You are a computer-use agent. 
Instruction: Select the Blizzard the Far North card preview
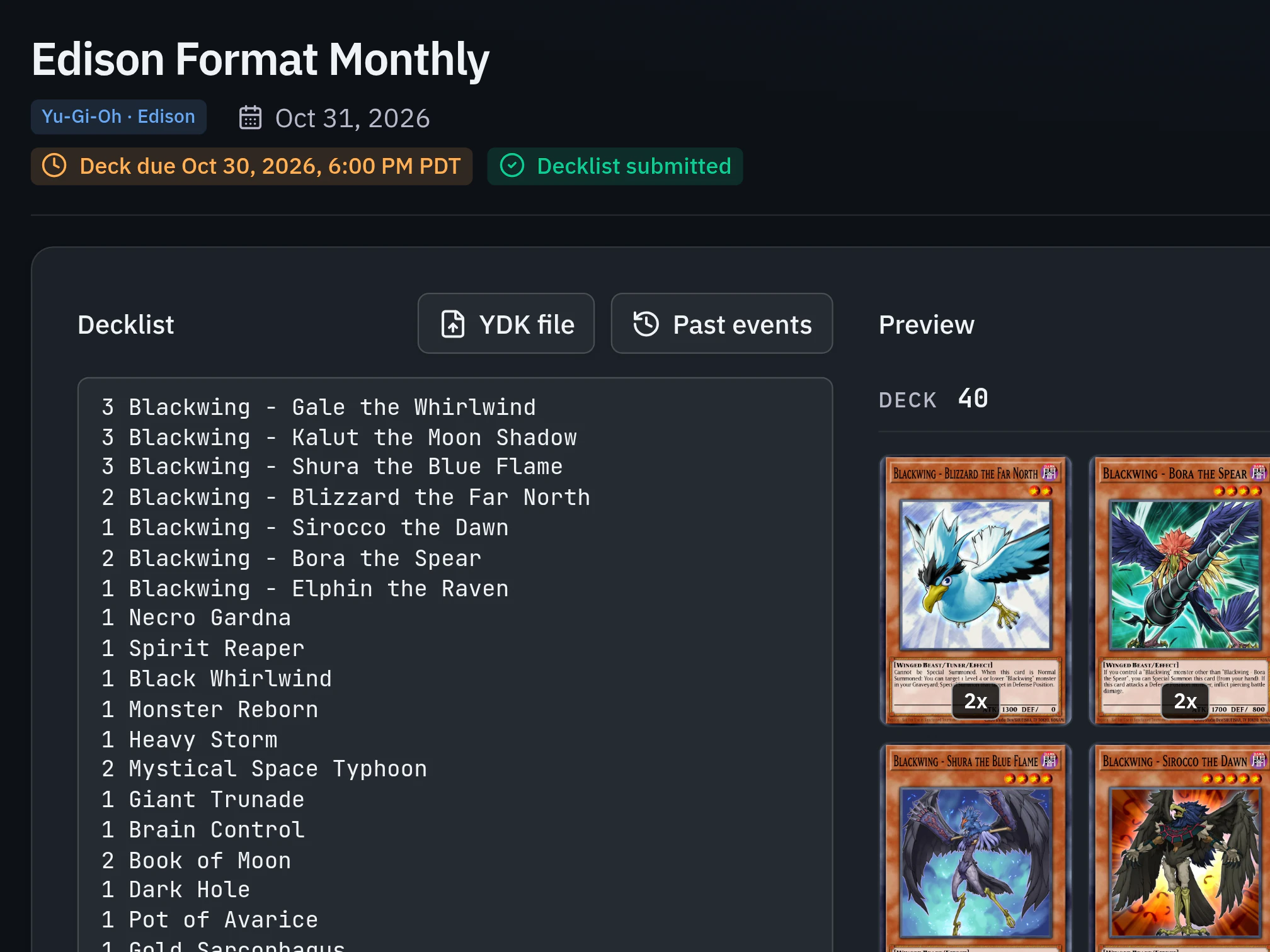tap(975, 591)
